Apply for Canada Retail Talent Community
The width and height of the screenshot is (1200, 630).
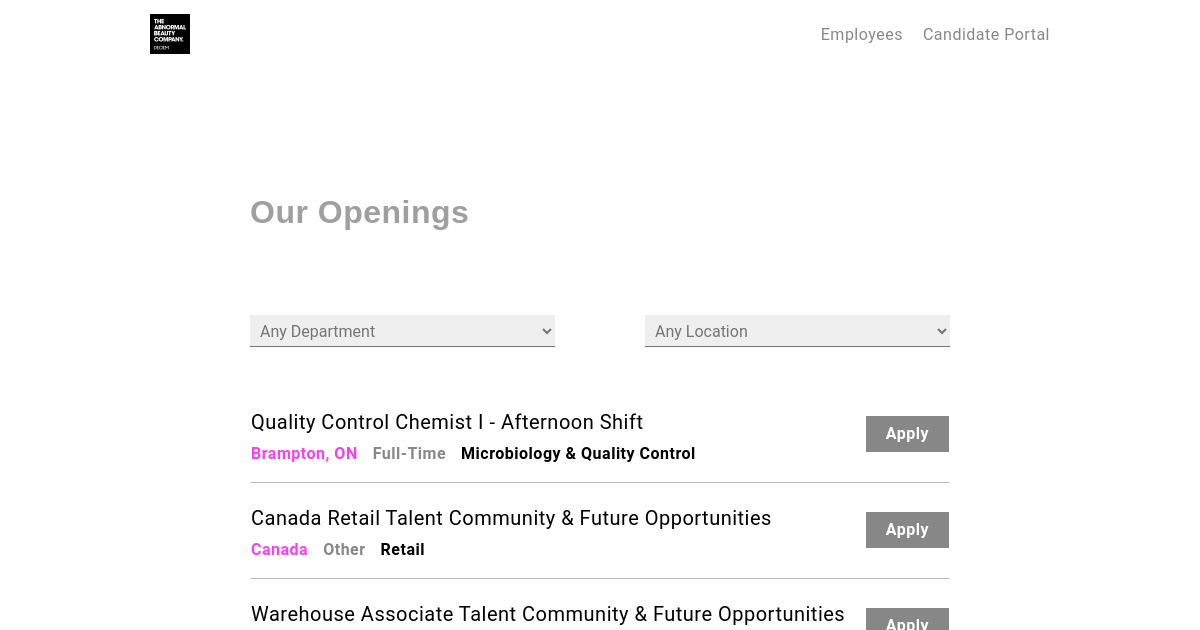[907, 530]
